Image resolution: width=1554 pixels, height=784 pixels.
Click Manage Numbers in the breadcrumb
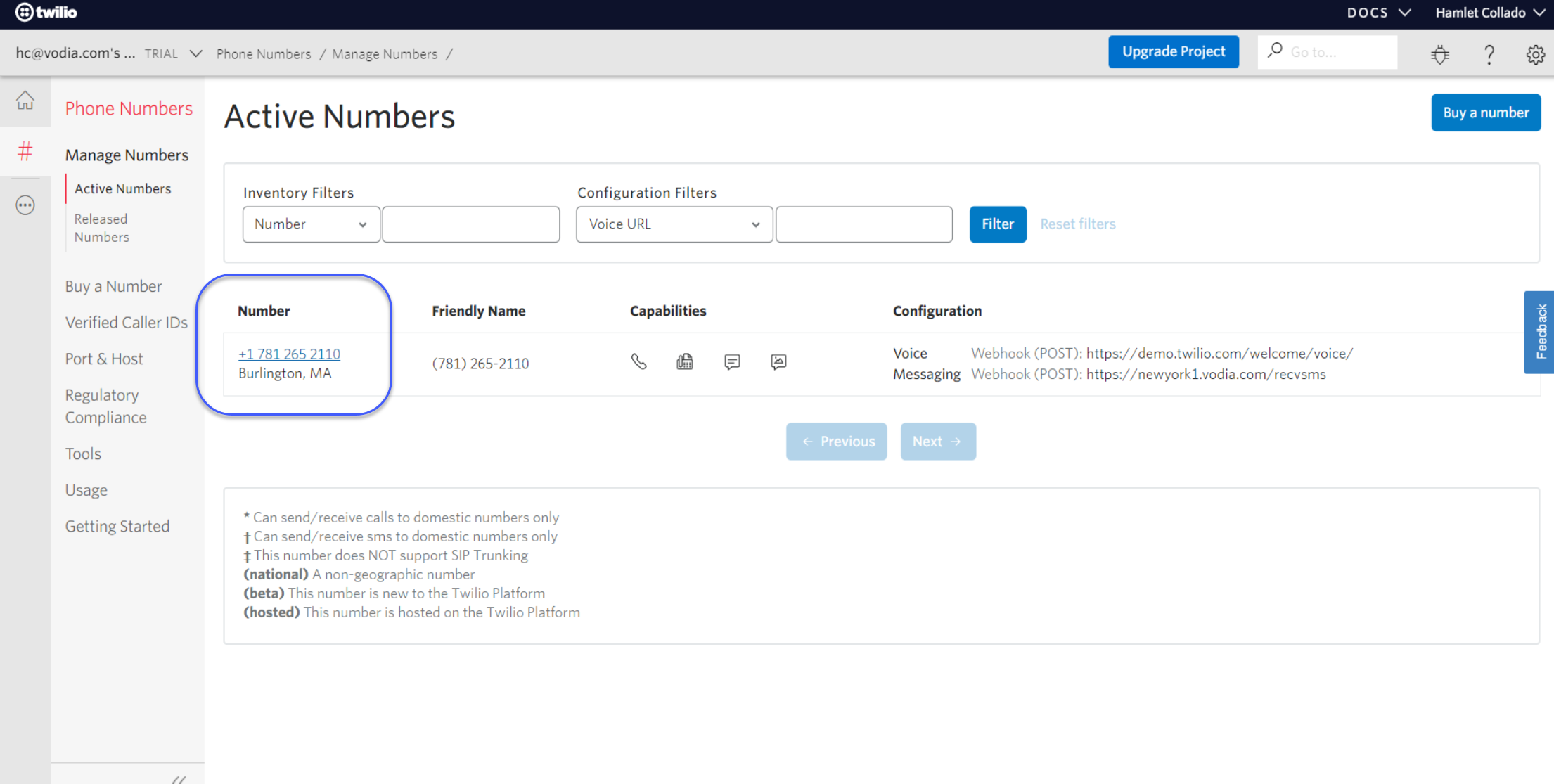point(385,54)
